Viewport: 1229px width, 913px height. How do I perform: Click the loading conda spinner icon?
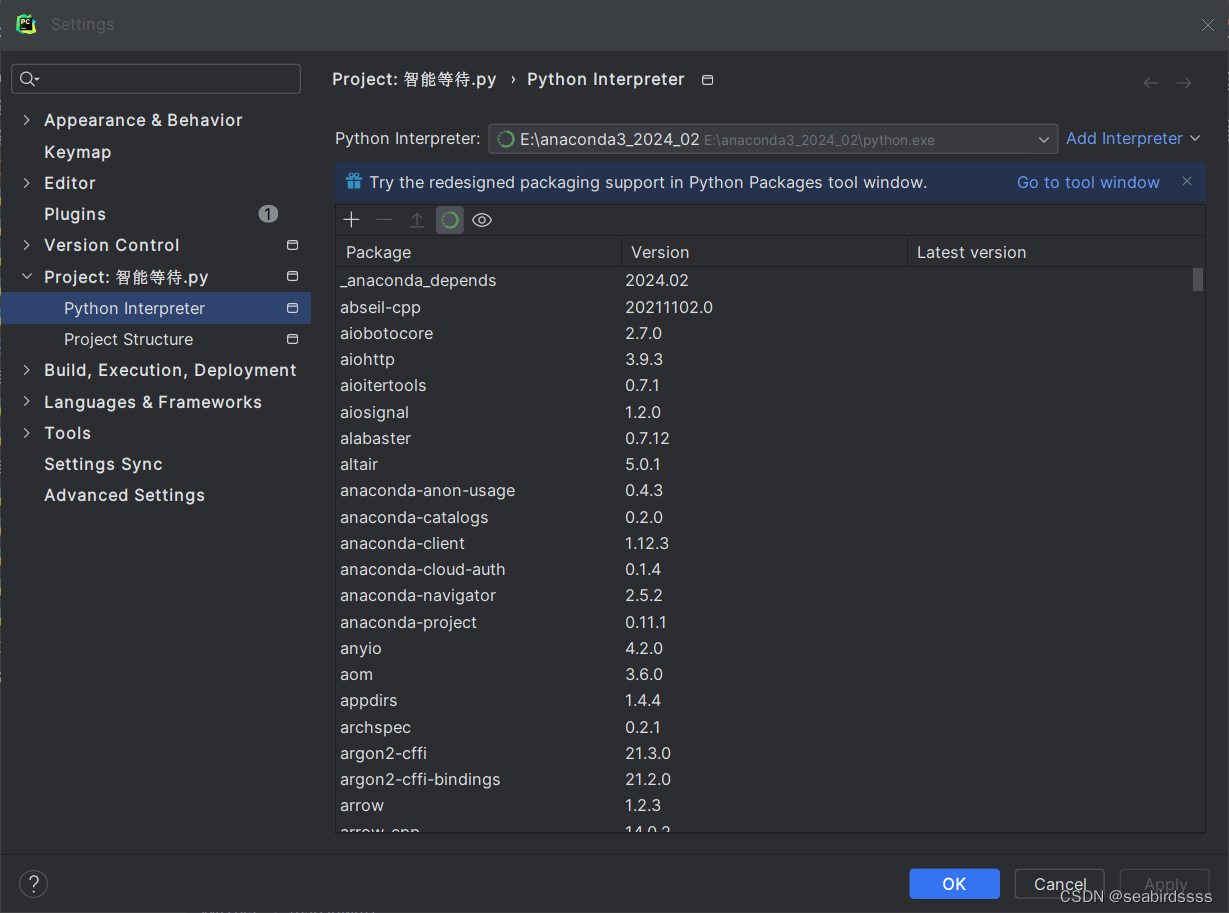point(450,220)
